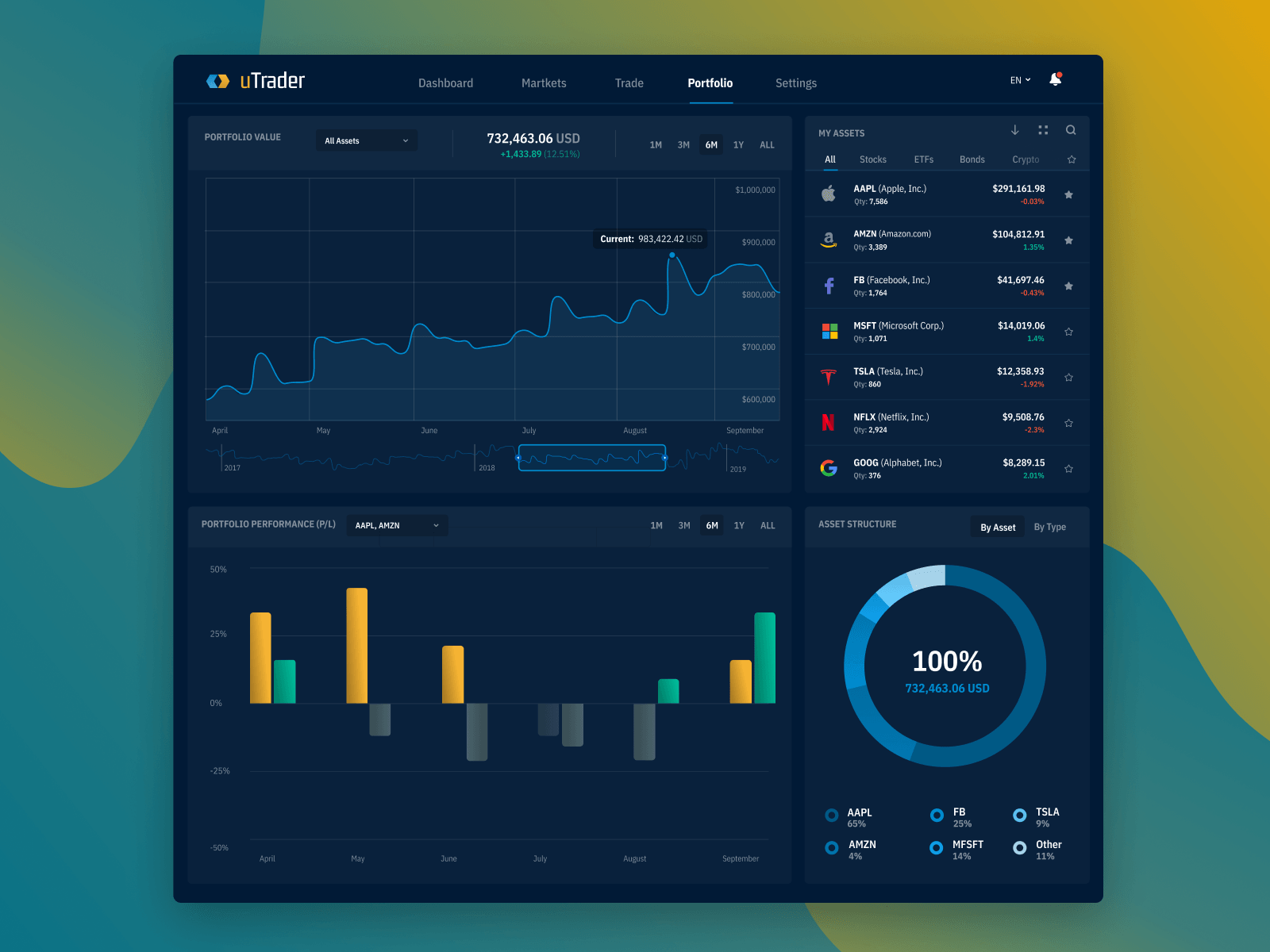Set performance chart range to 6M
This screenshot has height=952, width=1270.
712,526
